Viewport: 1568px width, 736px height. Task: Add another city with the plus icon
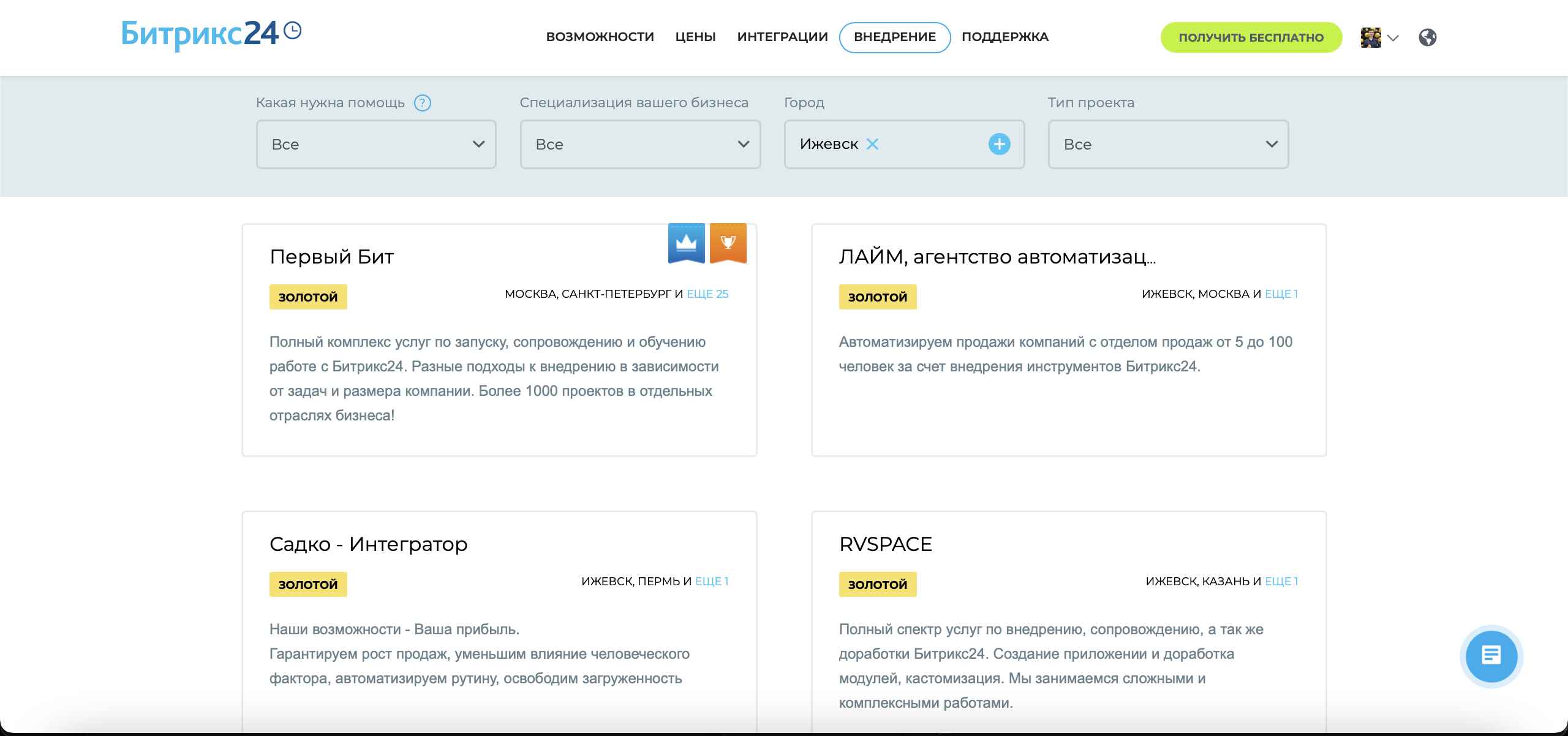(999, 144)
